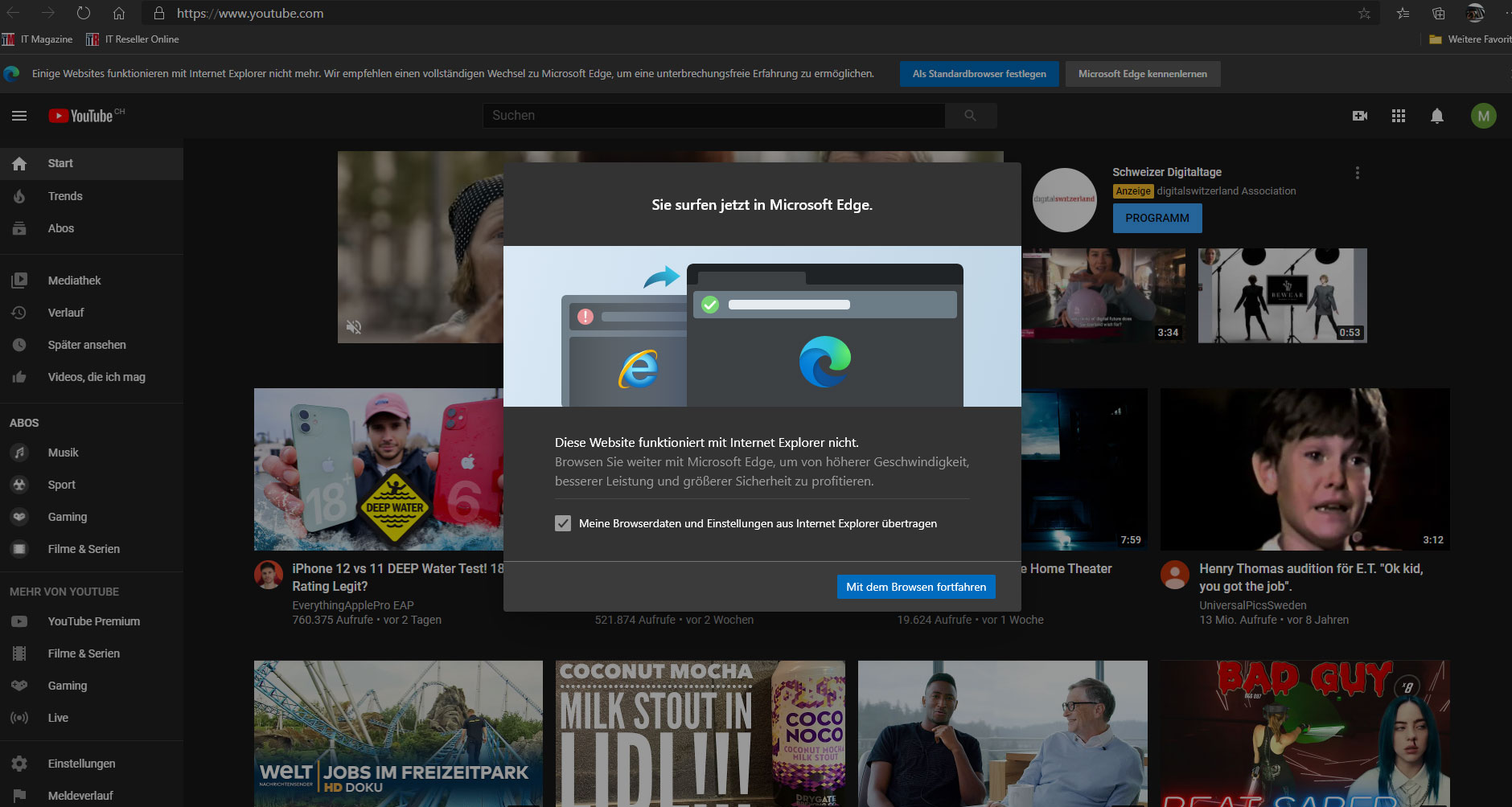Open the favorites list icon

pos(1403,13)
